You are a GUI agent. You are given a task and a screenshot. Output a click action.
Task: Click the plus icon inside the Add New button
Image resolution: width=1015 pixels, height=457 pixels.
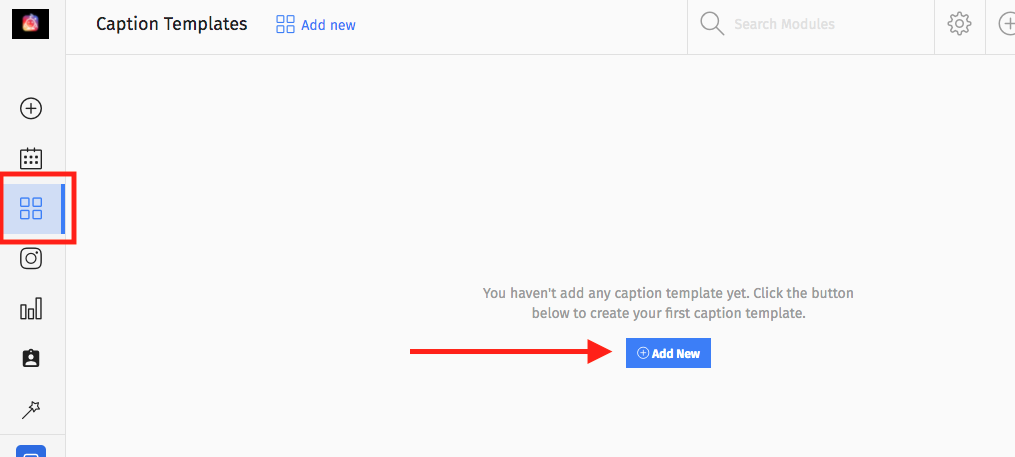coord(643,353)
